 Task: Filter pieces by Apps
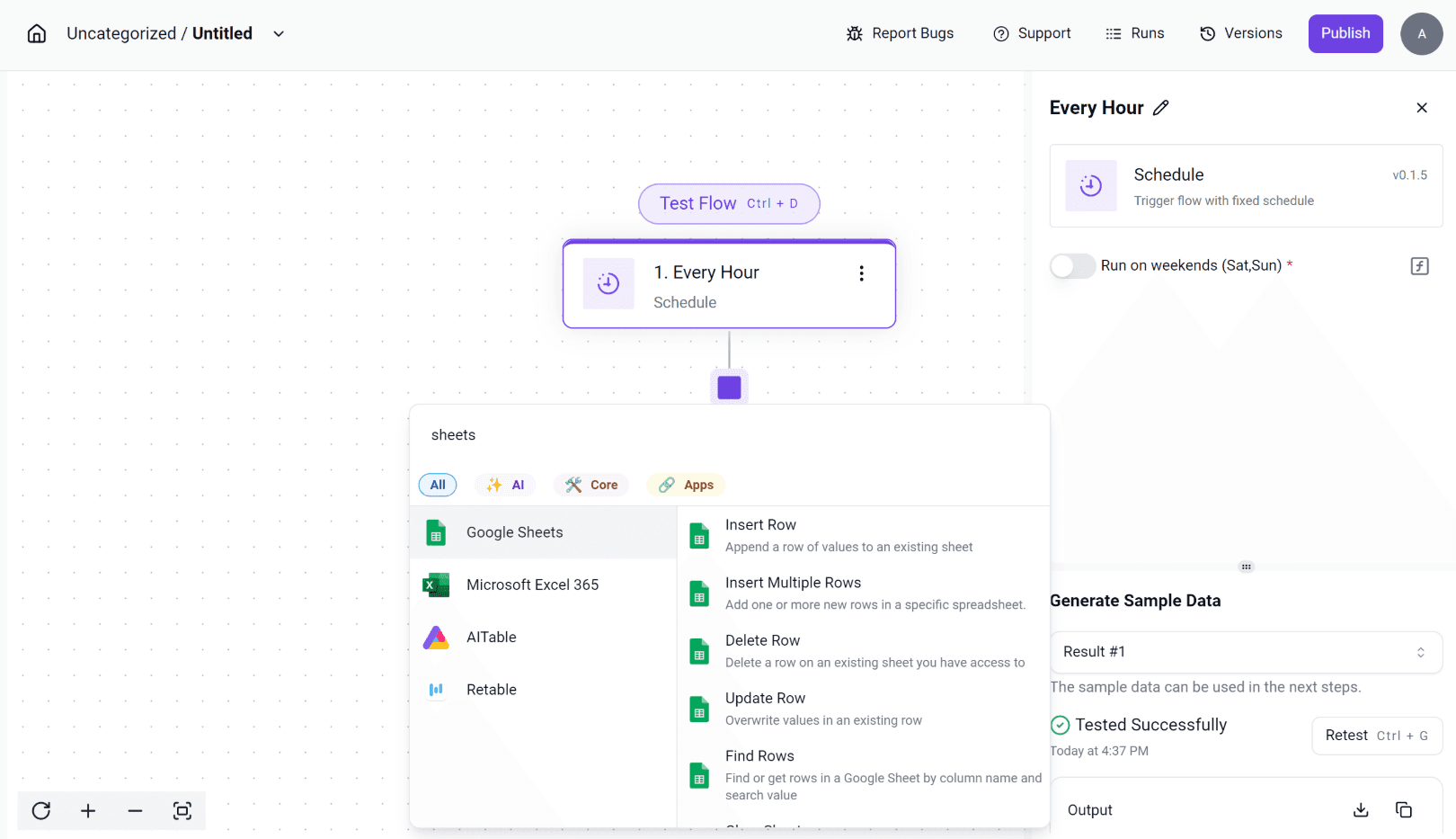point(685,485)
